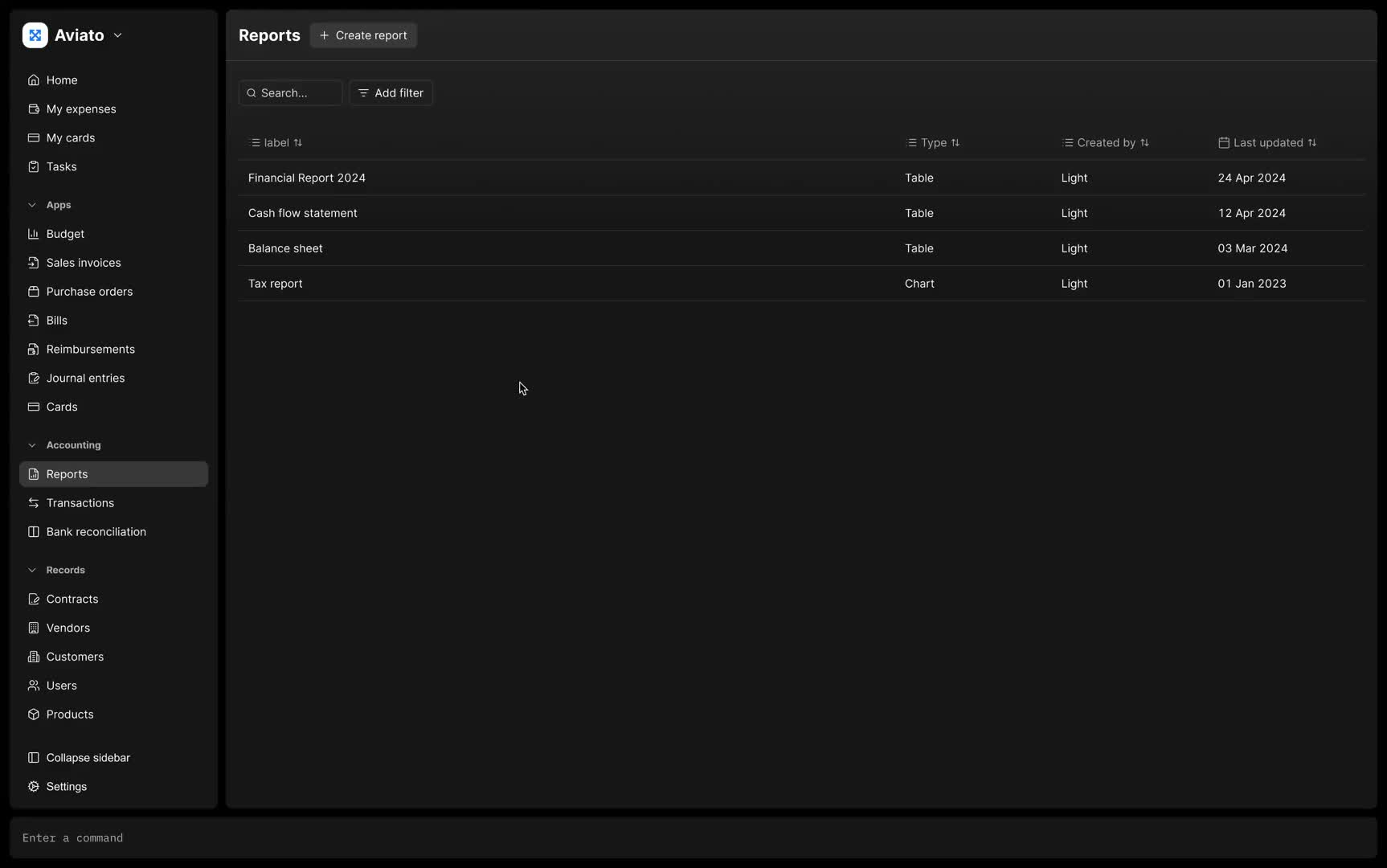This screenshot has width=1387, height=868.
Task: Click the Search reports field
Action: 290,93
